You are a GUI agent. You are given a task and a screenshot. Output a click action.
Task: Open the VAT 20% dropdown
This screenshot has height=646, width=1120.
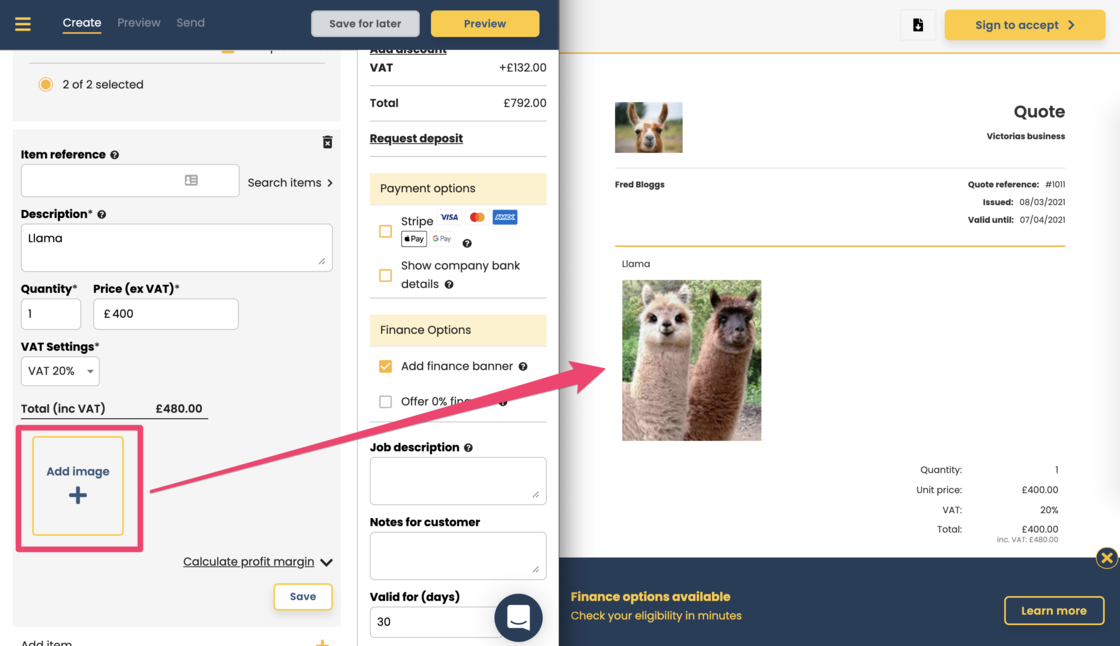pyautogui.click(x=60, y=371)
